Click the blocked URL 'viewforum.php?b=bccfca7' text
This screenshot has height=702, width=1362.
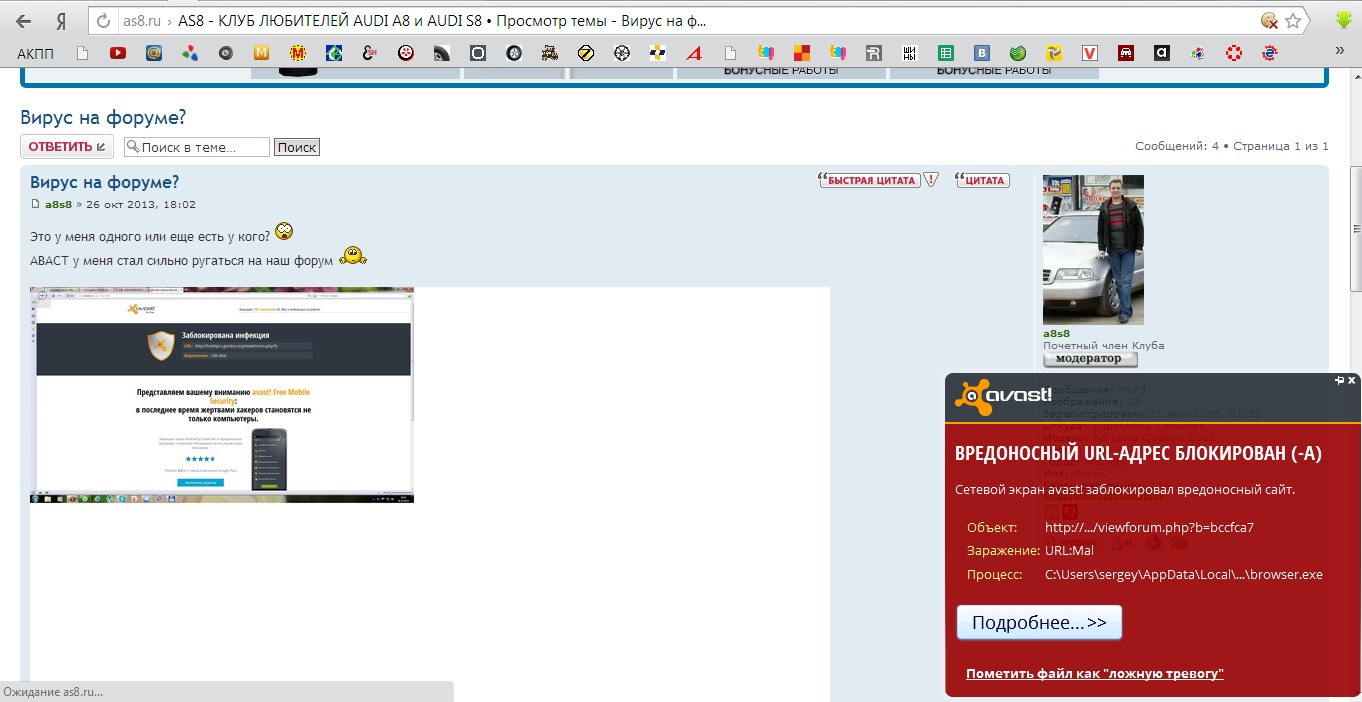click(x=1149, y=527)
